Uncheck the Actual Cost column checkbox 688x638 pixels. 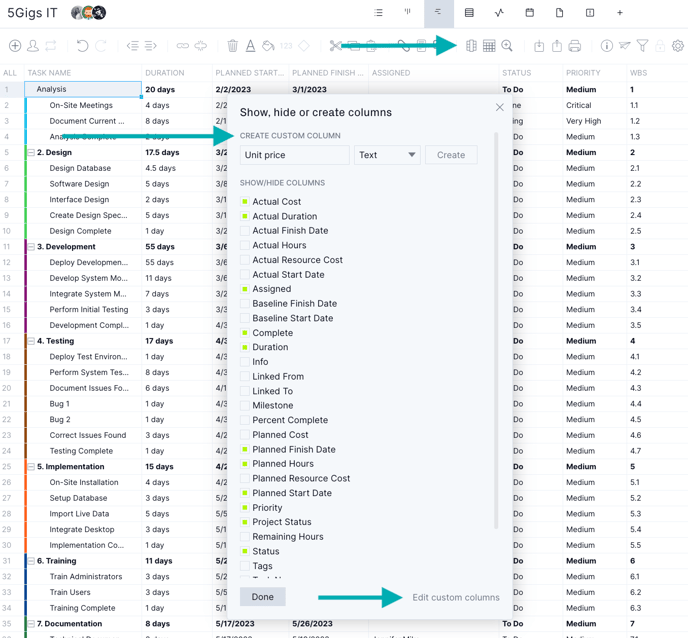245,201
